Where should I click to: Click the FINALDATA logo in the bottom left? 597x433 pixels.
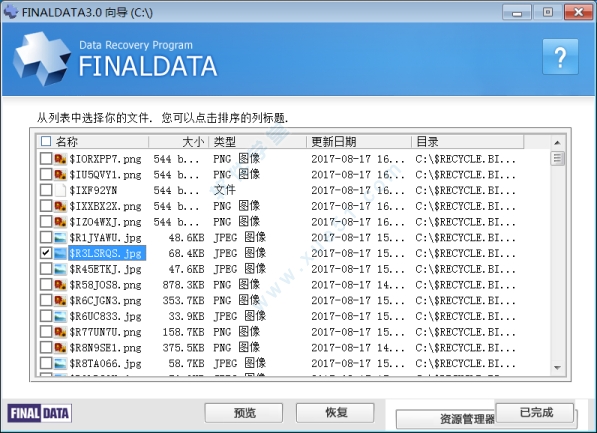(x=40, y=413)
